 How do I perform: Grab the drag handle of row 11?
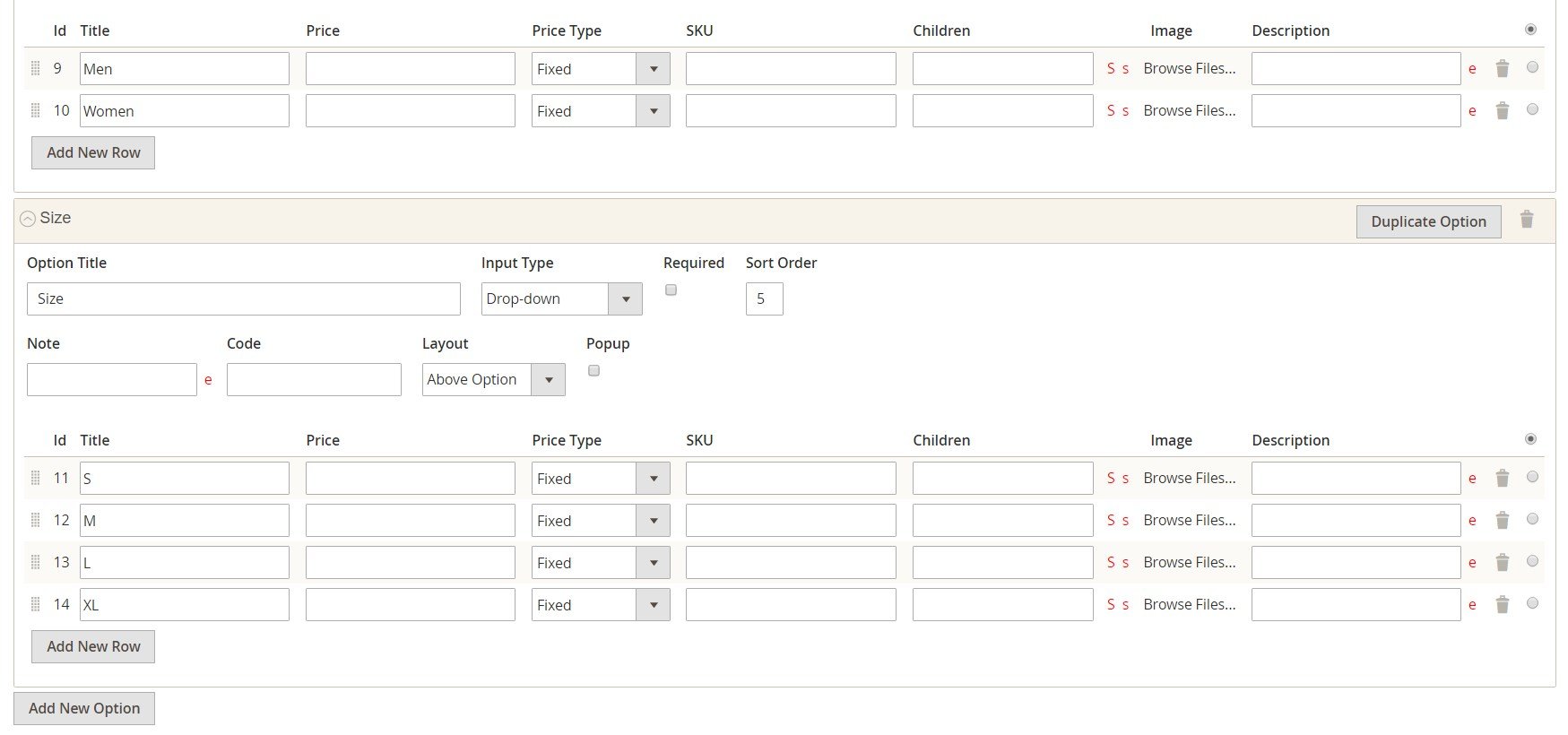tap(36, 478)
